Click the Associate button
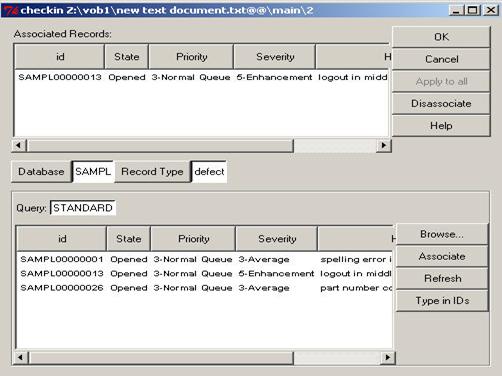 pos(442,256)
